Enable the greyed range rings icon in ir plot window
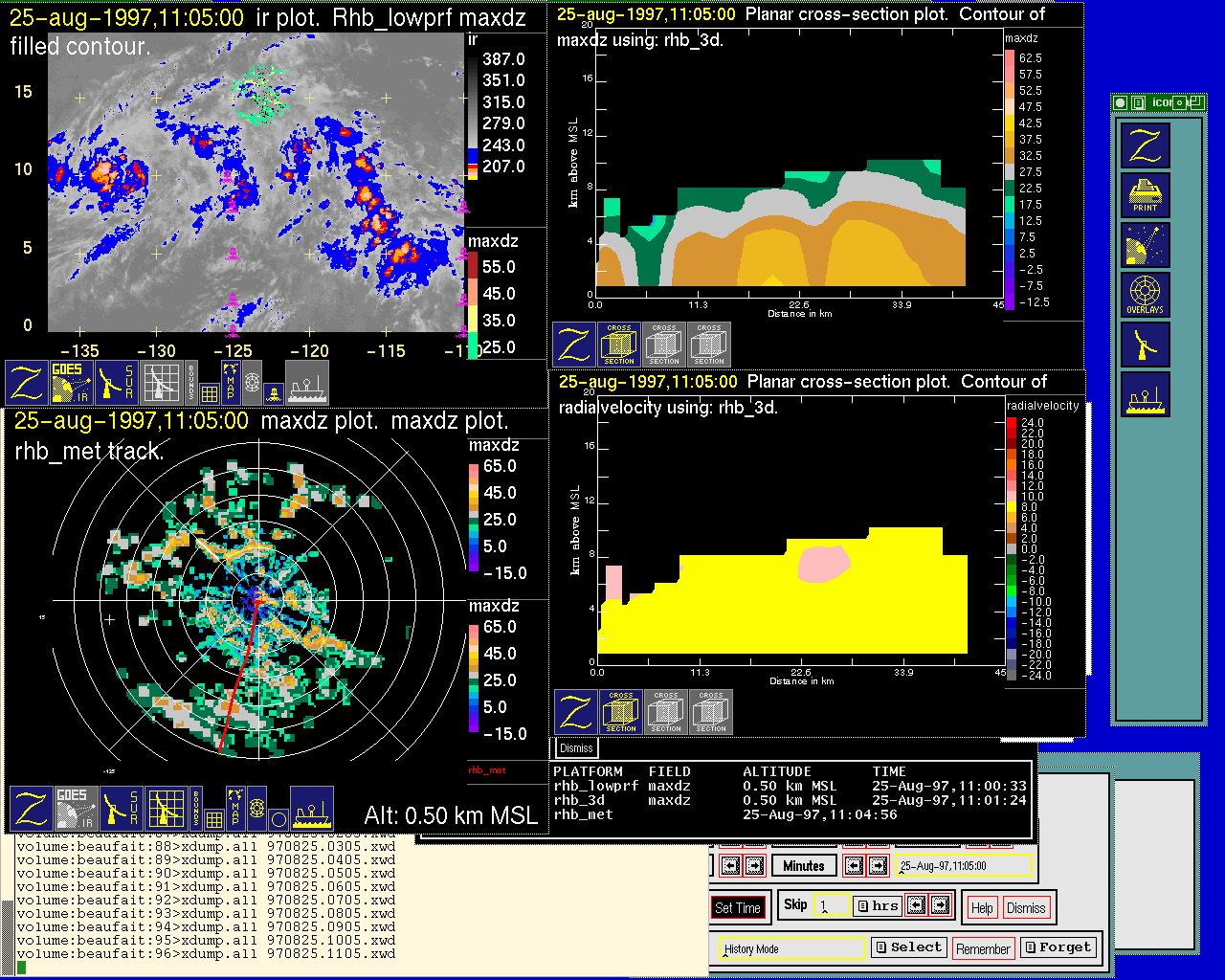The width and height of the screenshot is (1225, 980). click(x=252, y=383)
